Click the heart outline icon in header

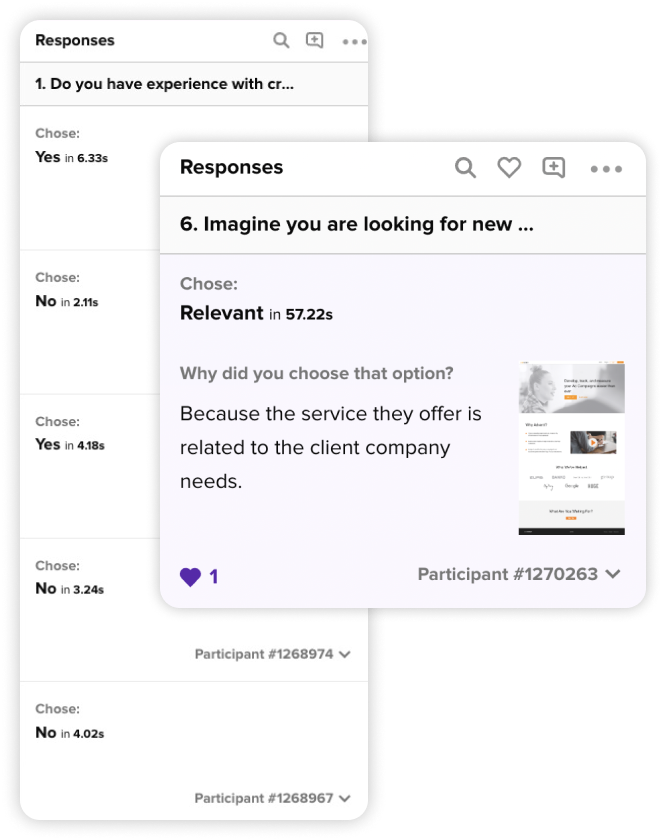click(x=509, y=168)
